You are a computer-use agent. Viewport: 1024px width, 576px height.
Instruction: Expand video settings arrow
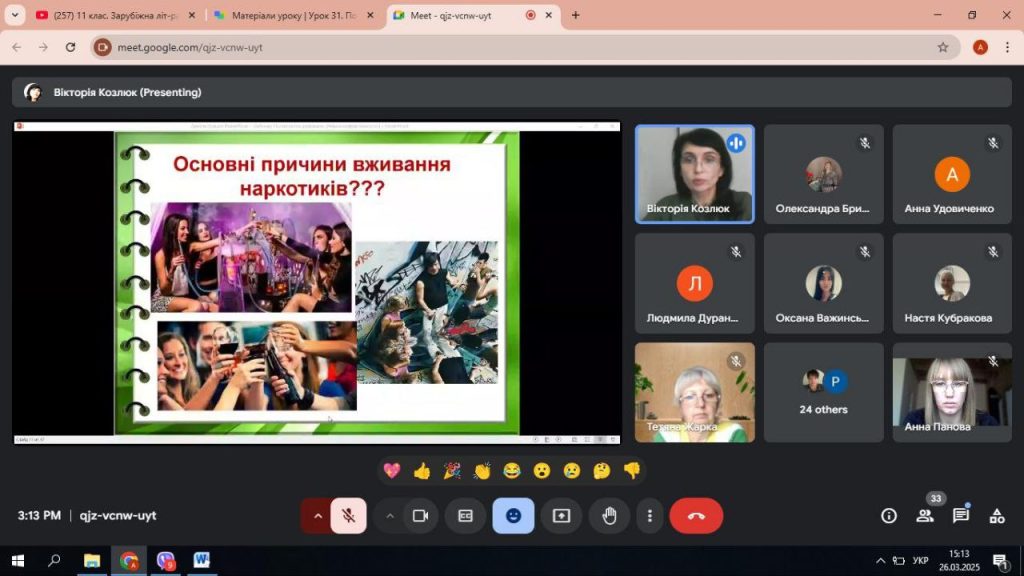click(389, 516)
